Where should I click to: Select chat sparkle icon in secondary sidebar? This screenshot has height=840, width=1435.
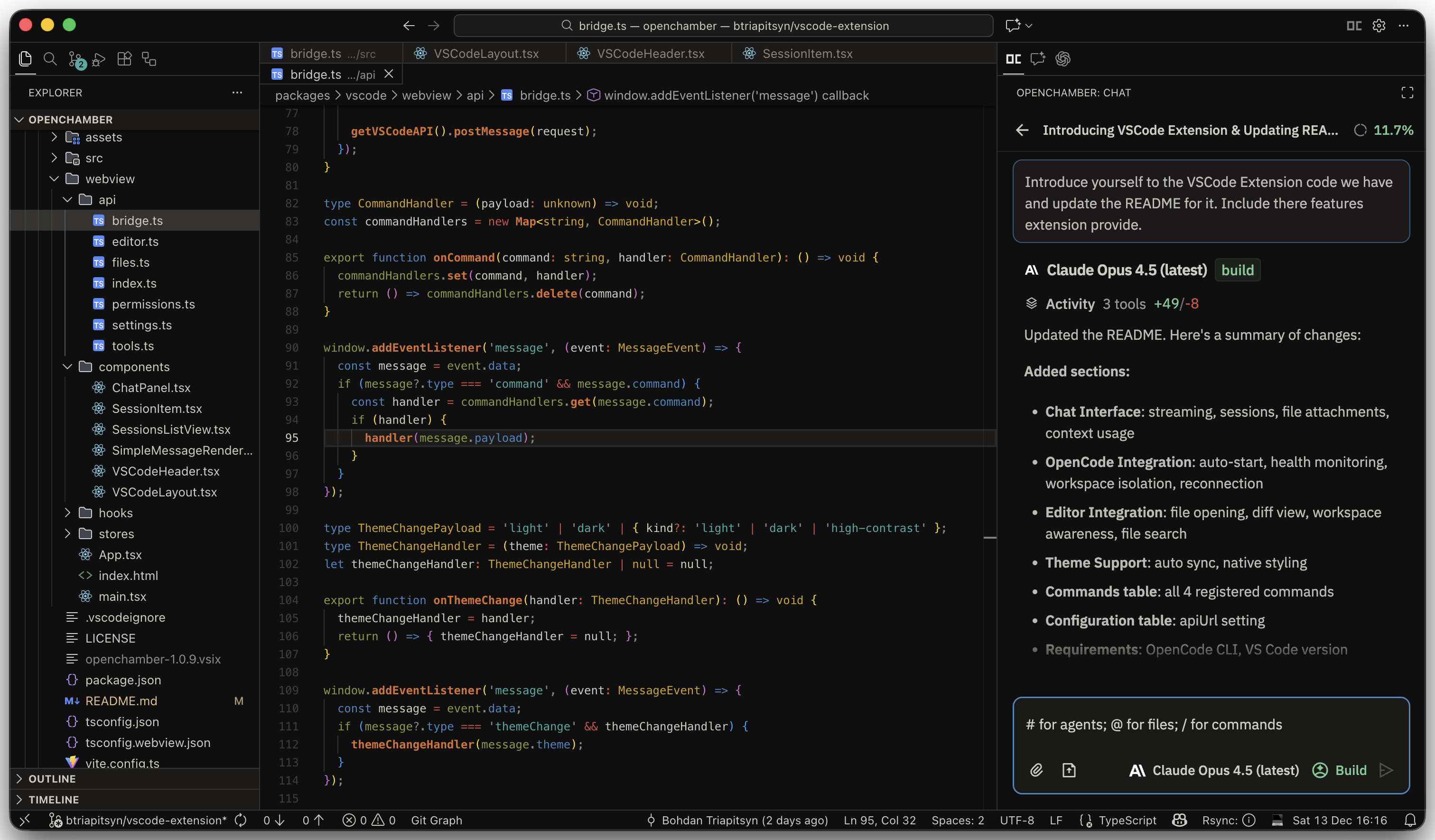click(x=1038, y=59)
